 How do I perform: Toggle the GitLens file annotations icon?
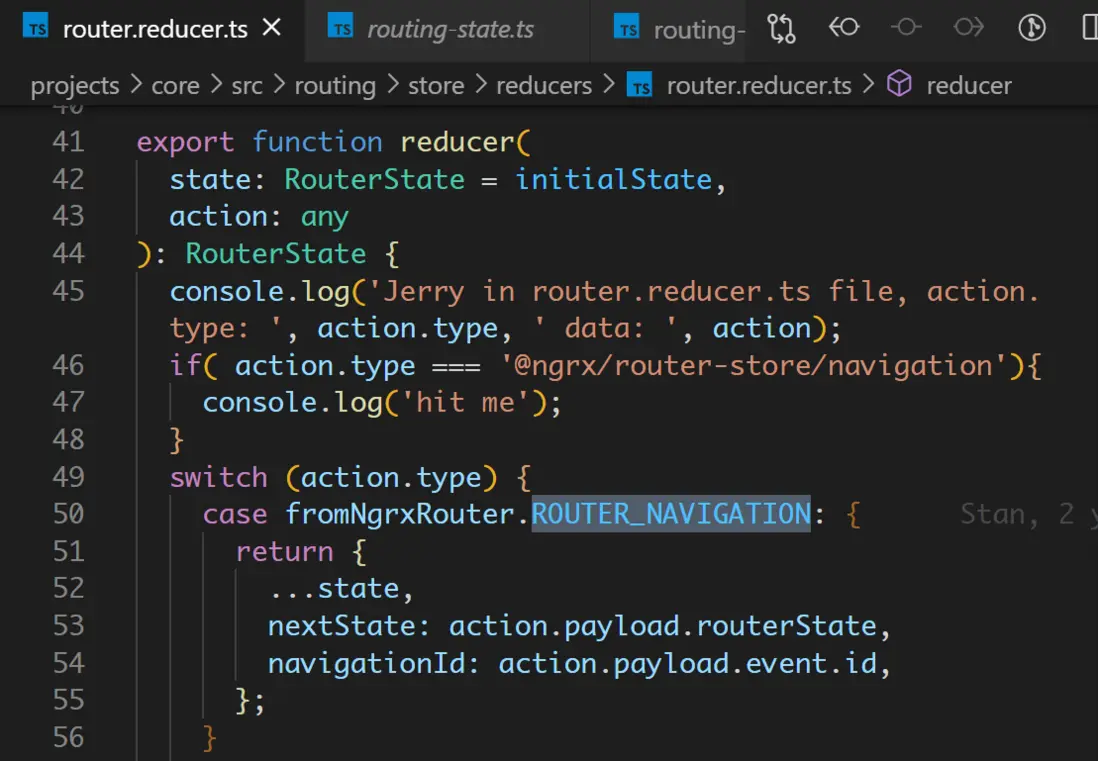click(1031, 28)
